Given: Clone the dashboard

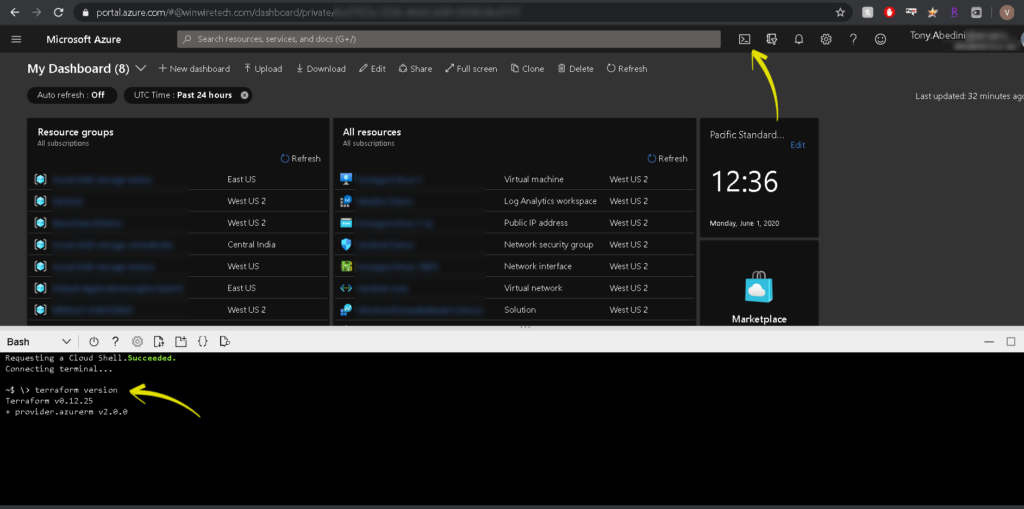Looking at the screenshot, I should [527, 69].
